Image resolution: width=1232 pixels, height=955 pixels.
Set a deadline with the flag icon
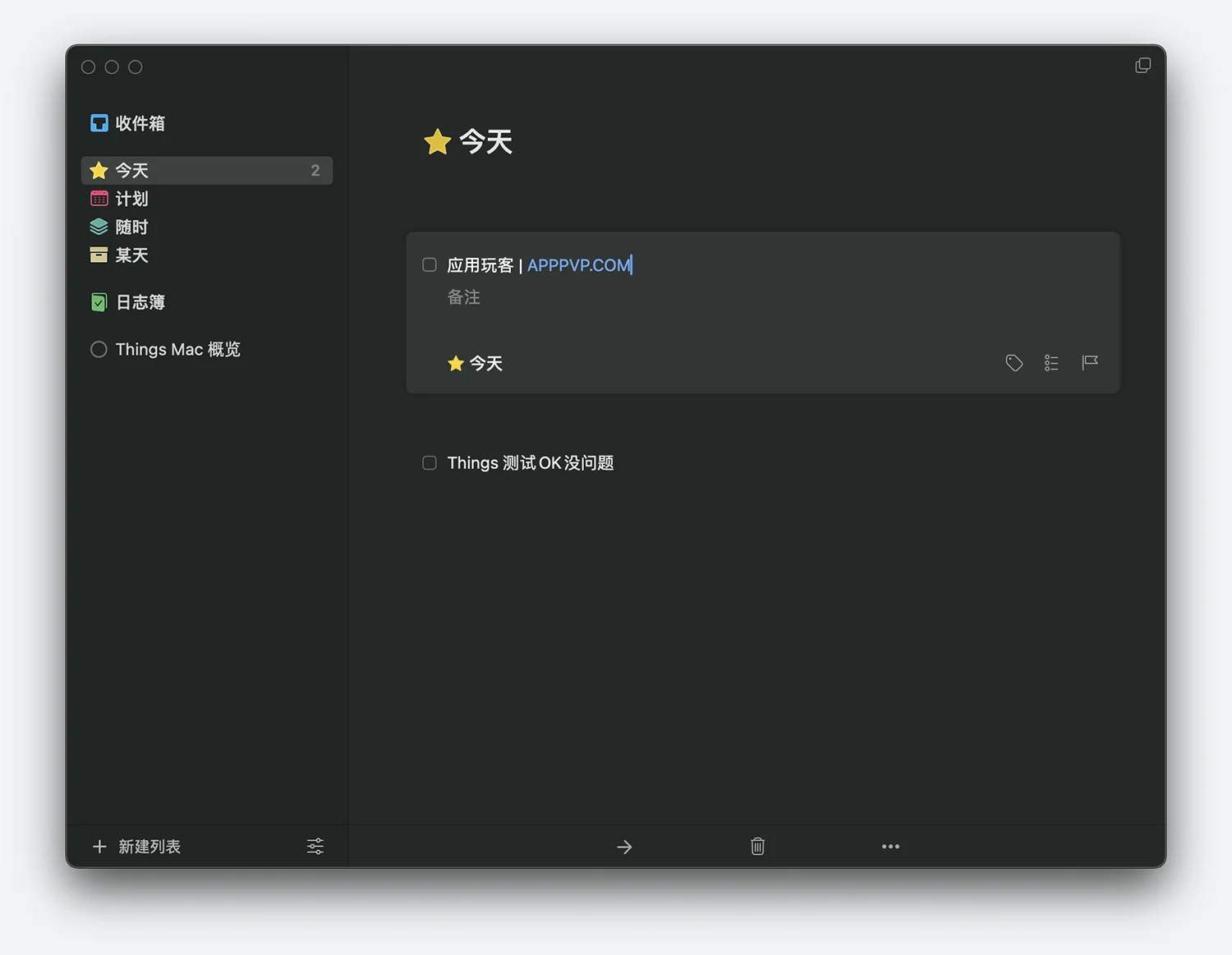click(1090, 363)
